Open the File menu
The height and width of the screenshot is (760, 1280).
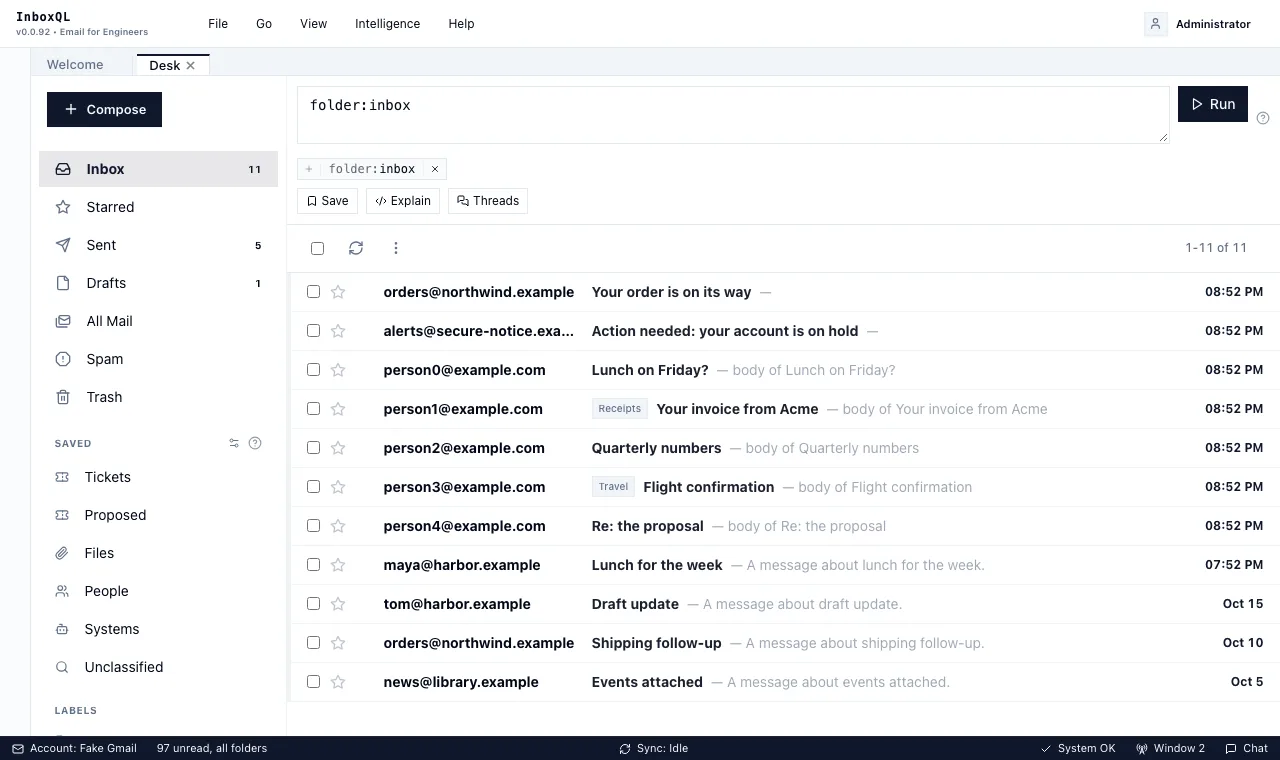pos(218,24)
